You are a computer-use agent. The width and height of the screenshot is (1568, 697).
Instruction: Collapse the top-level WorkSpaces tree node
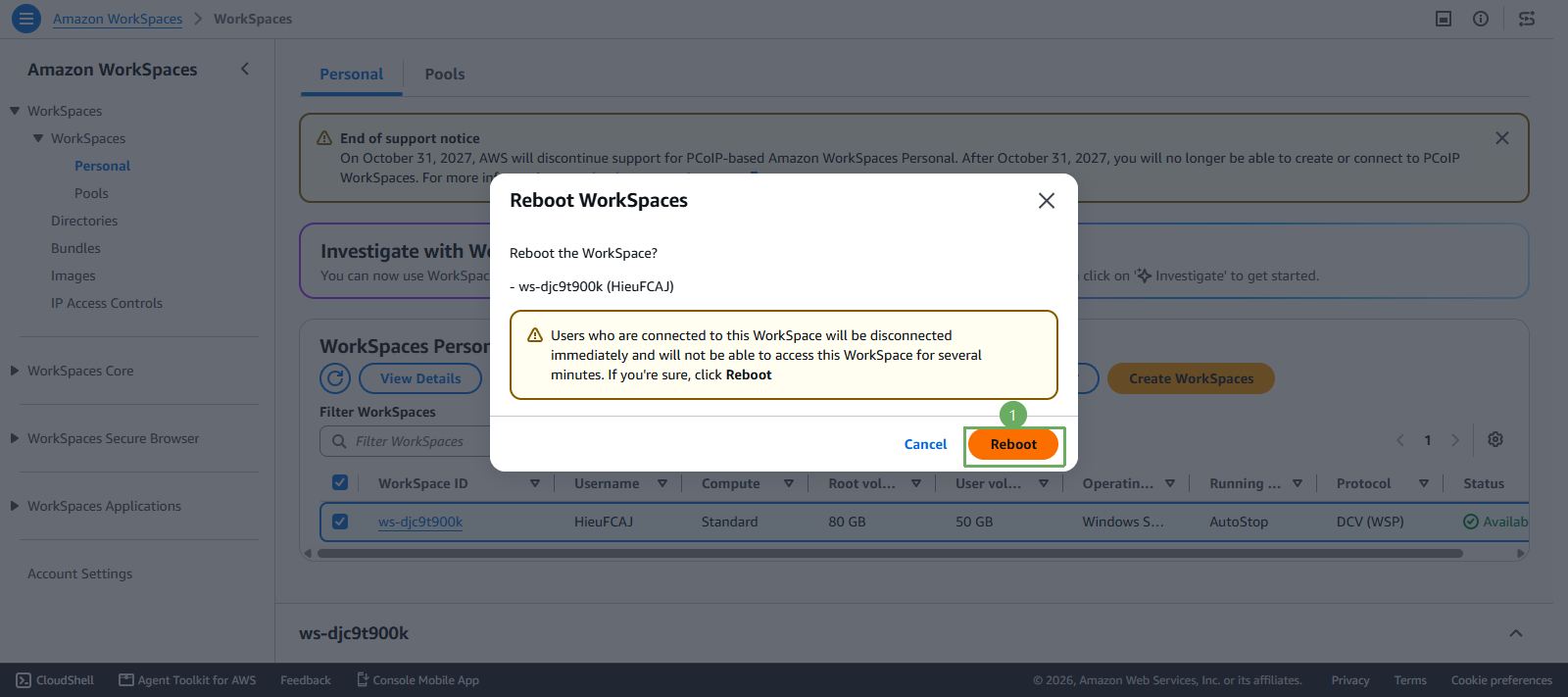click(15, 111)
